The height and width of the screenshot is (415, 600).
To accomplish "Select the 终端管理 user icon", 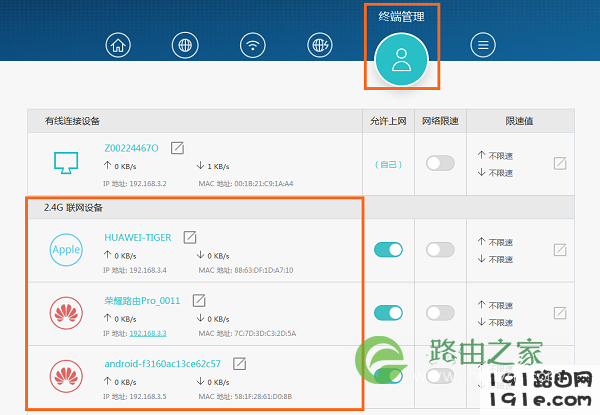I will 401,60.
